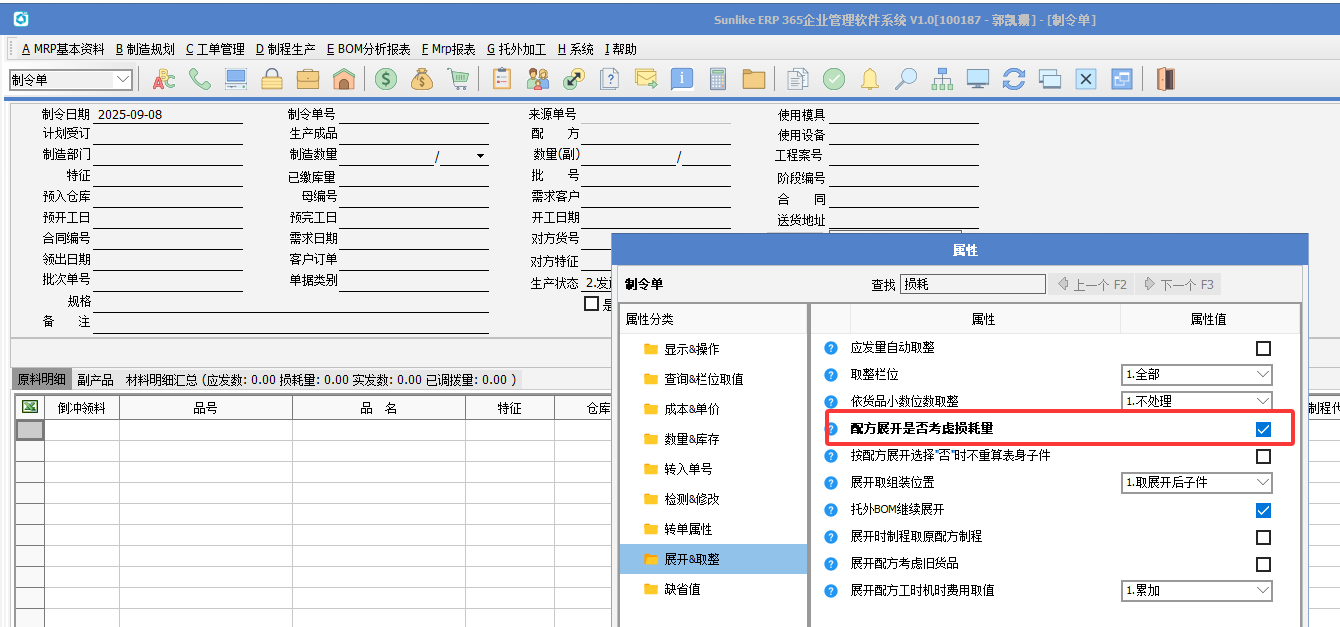Click the green phone icon in toolbar
The image size is (1340, 627).
(200, 79)
